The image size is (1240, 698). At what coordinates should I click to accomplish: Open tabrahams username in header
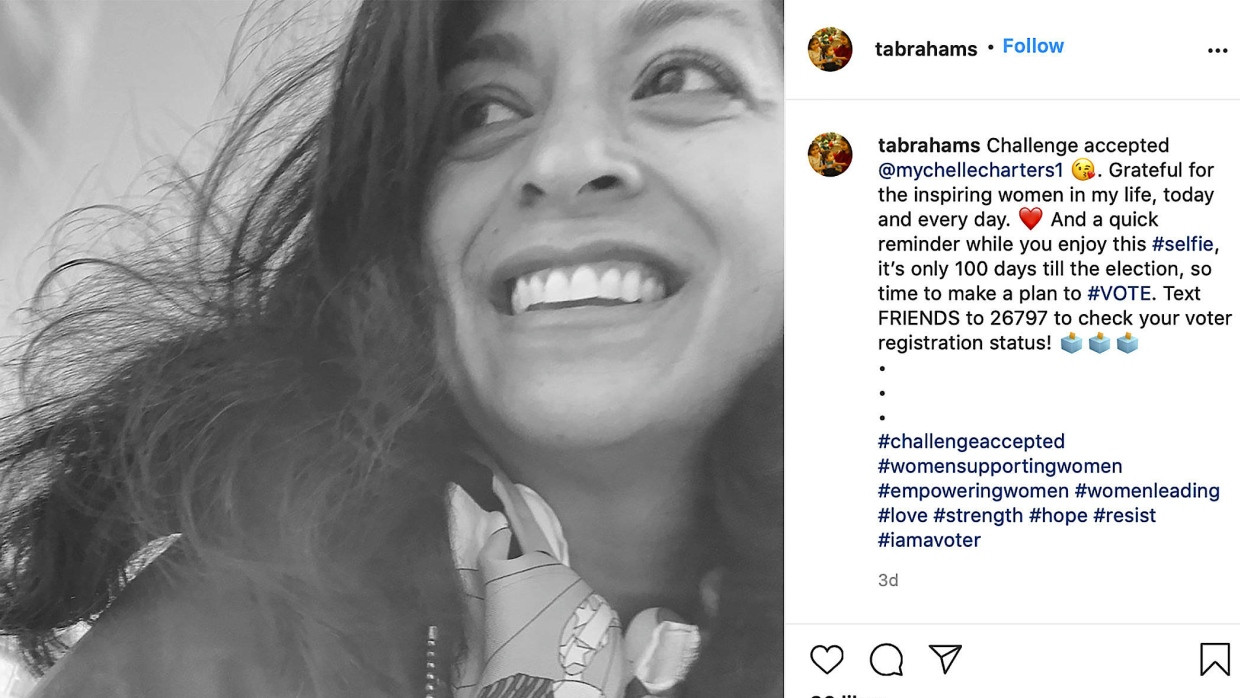[926, 49]
